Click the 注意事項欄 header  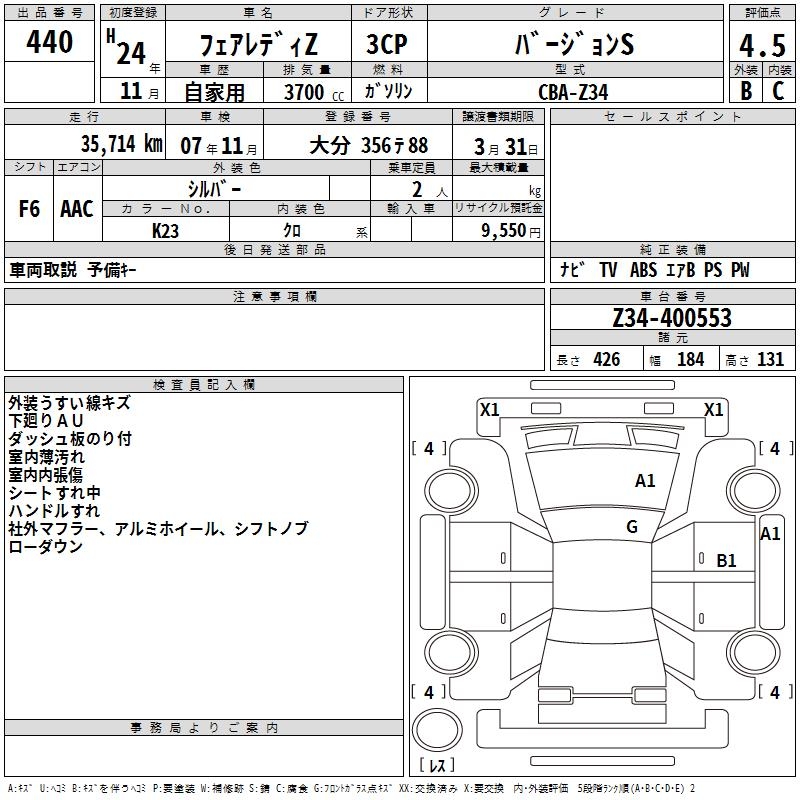(274, 296)
